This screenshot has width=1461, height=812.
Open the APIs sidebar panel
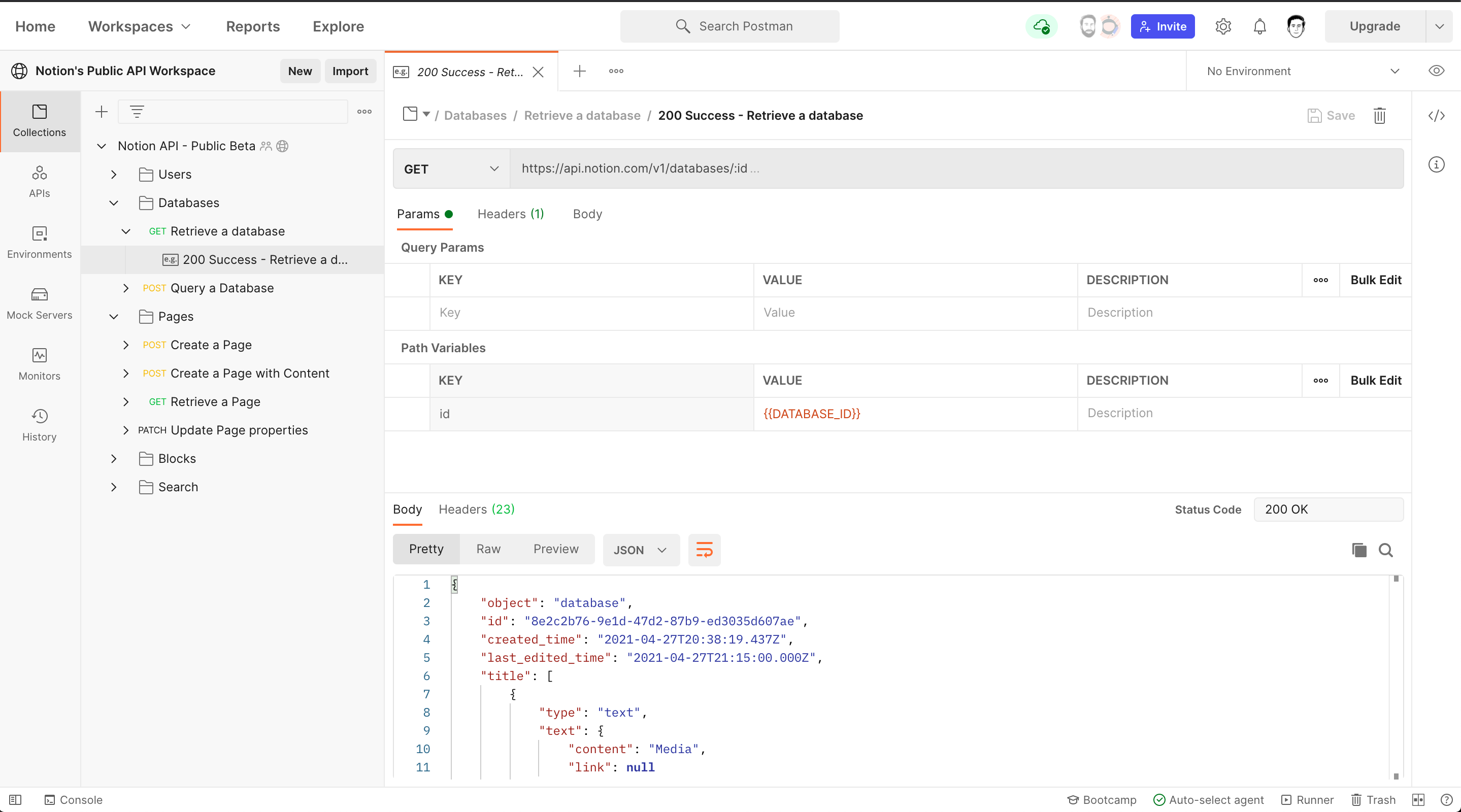[x=39, y=182]
